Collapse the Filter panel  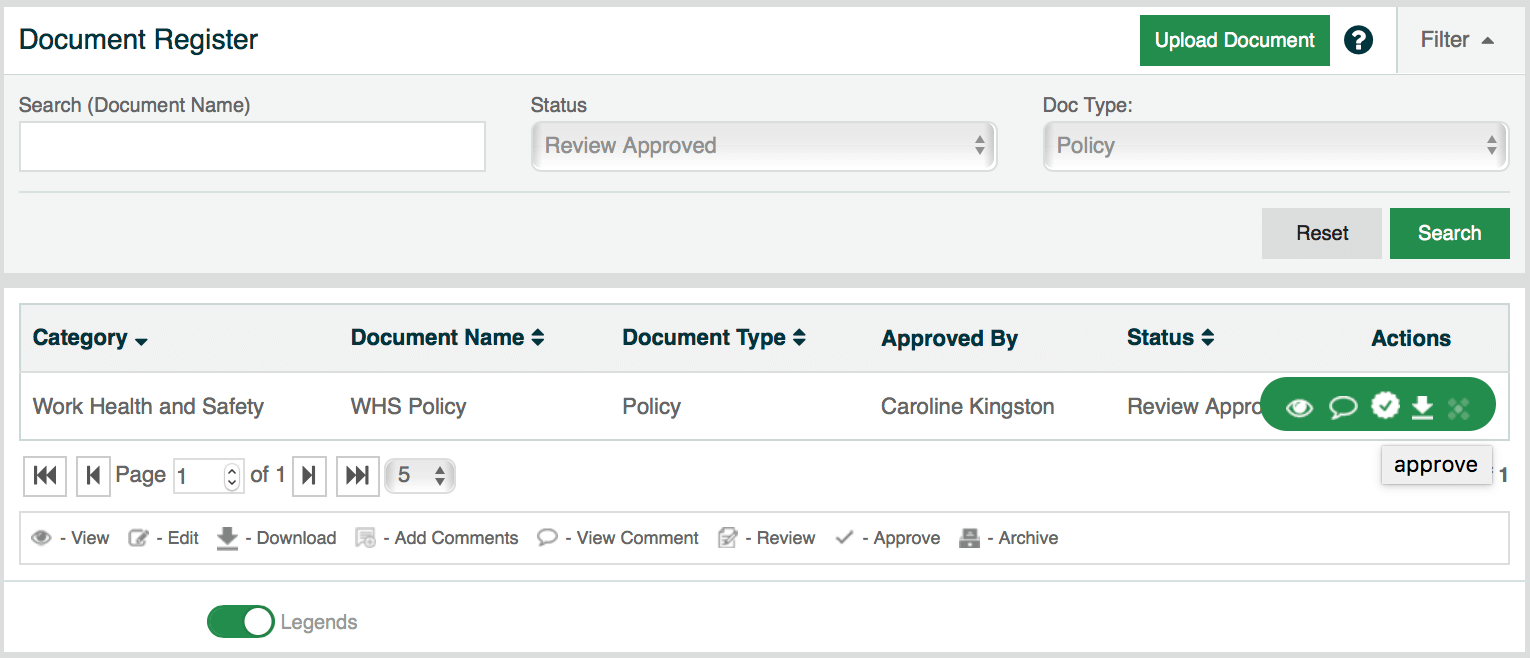(x=1457, y=40)
